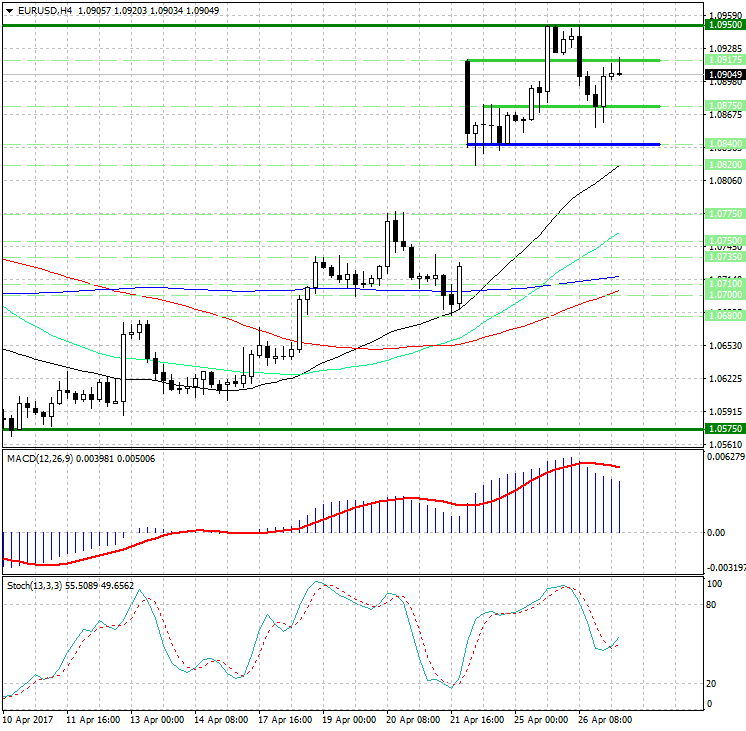The image size is (746, 731).
Task: Click the 1.09175 level label
Action: (x=725, y=60)
